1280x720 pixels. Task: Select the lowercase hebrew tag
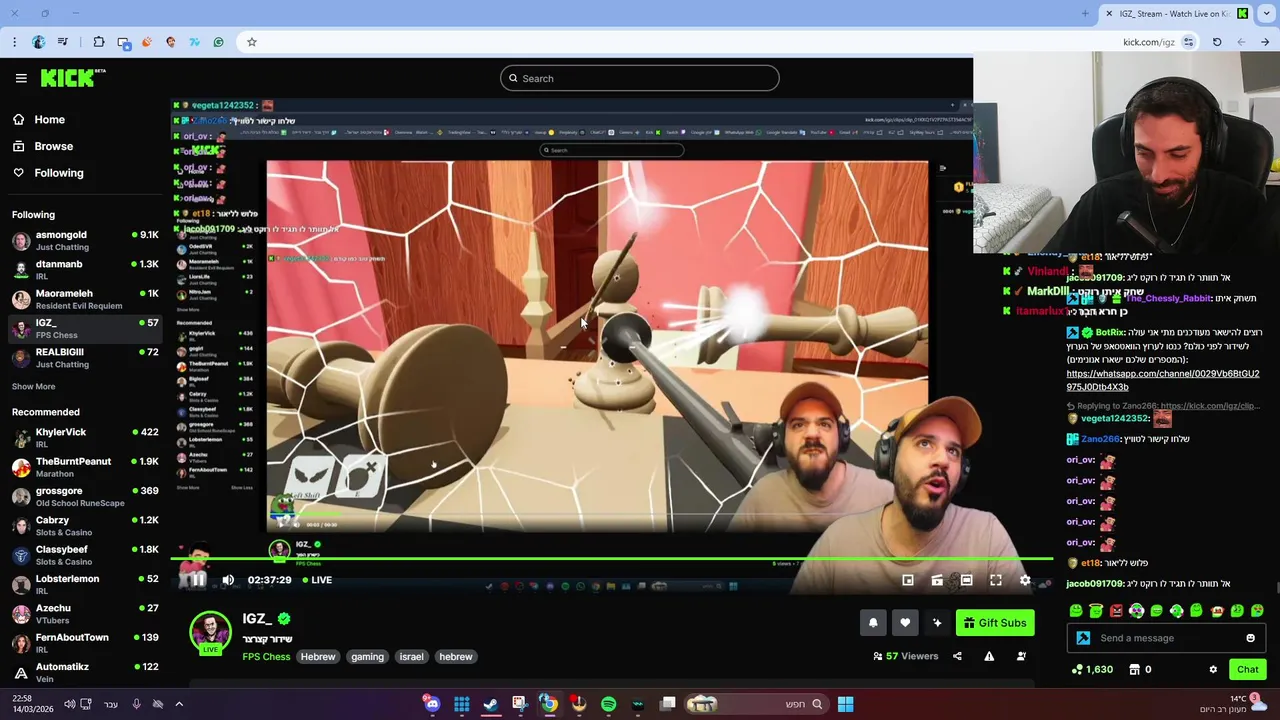point(455,657)
